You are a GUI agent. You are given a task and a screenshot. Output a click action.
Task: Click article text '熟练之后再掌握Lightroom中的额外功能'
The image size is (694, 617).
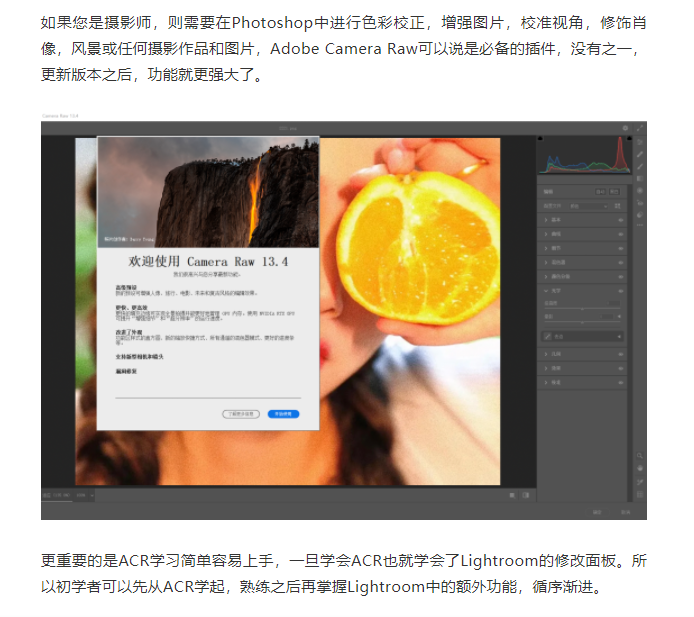point(378,587)
